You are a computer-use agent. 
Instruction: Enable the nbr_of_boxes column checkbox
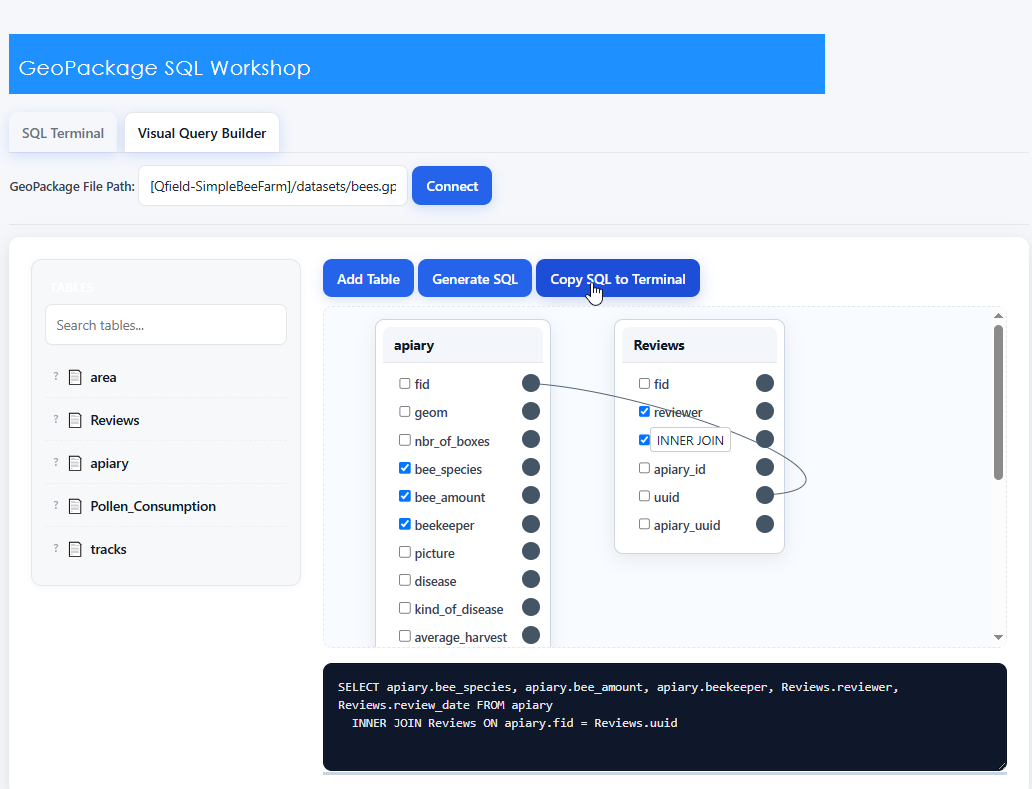click(x=405, y=440)
